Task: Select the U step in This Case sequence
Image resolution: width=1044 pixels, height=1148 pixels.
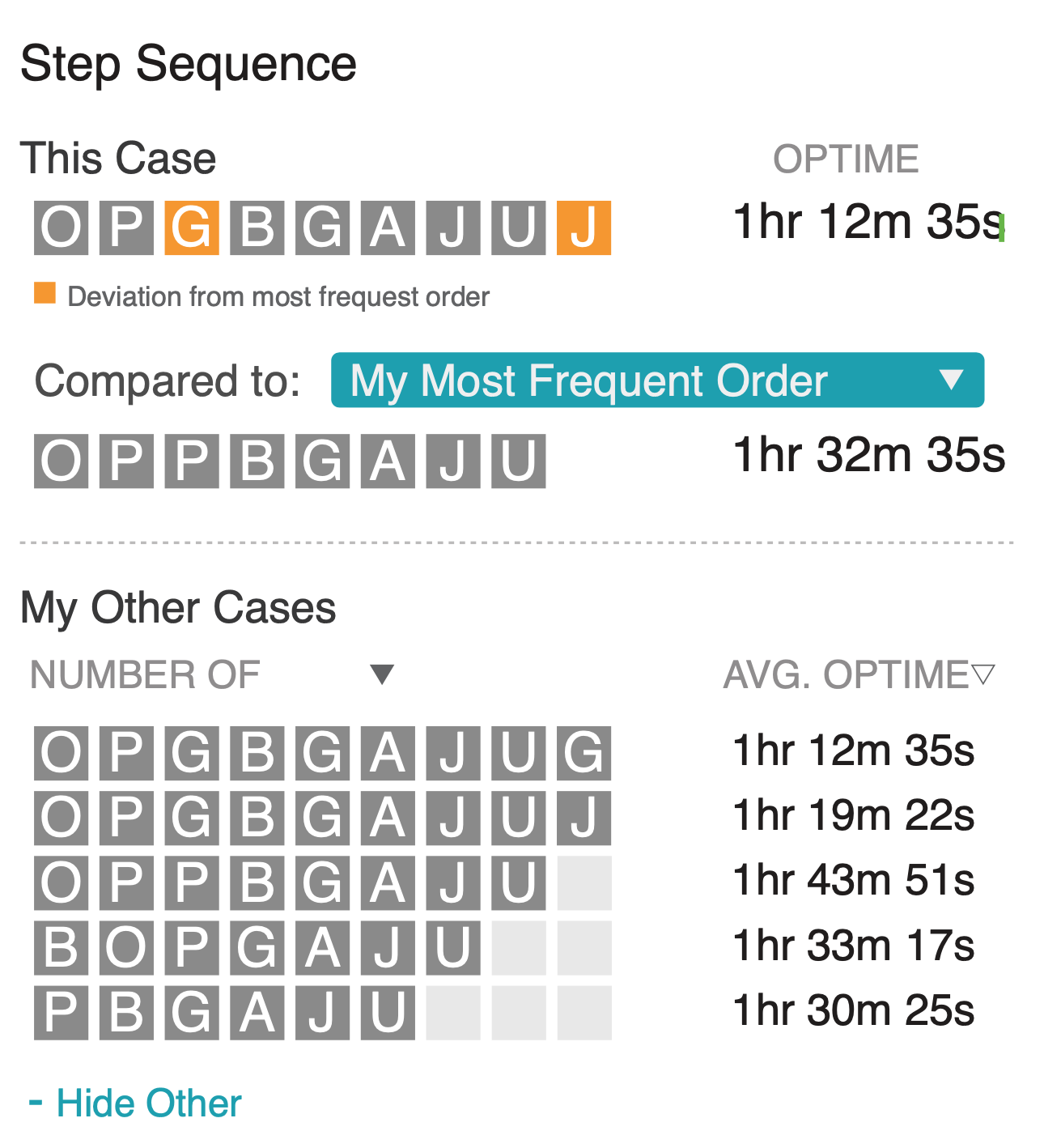Action: tap(518, 228)
